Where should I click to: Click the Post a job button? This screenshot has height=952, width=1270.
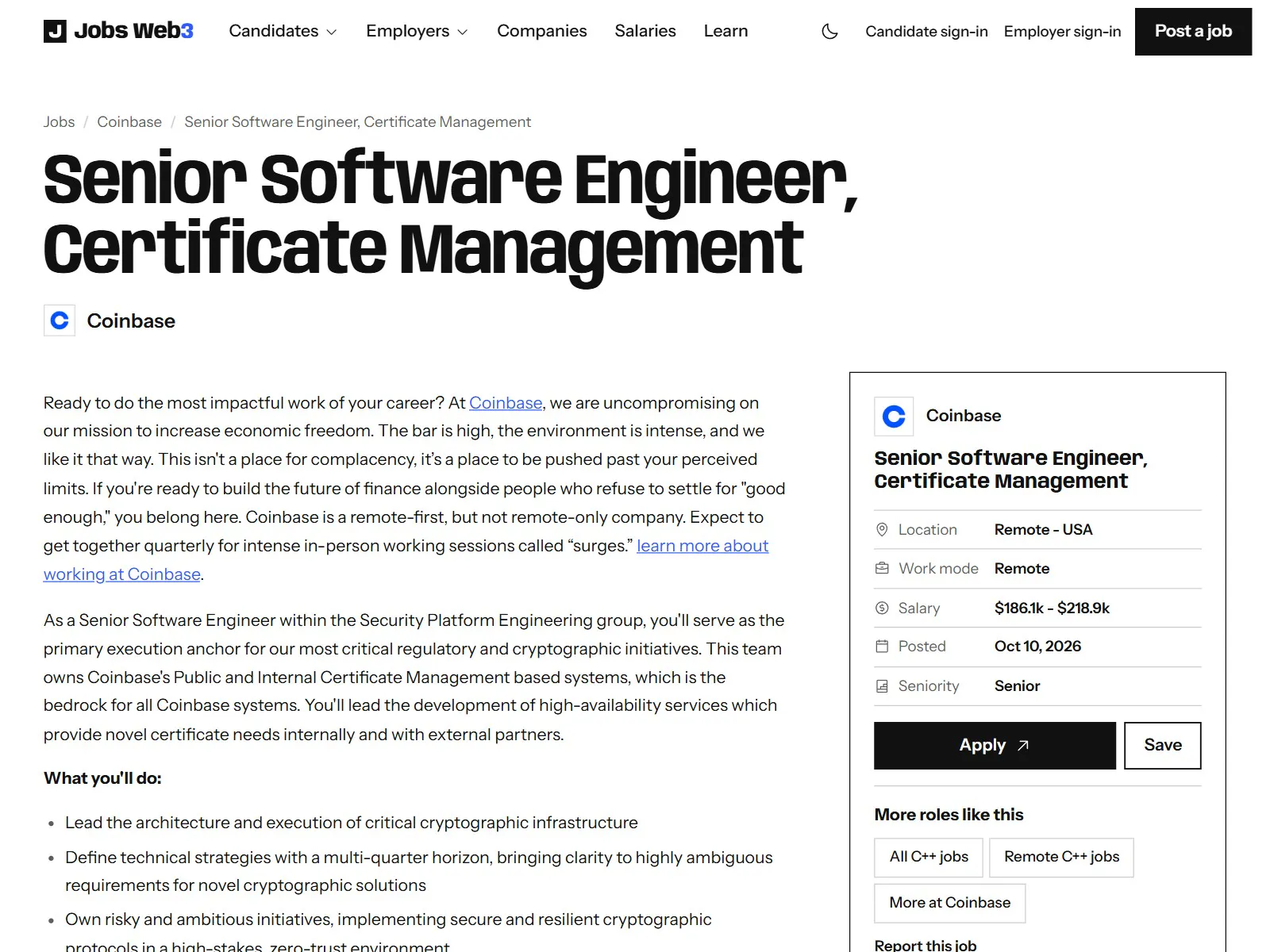click(1193, 31)
